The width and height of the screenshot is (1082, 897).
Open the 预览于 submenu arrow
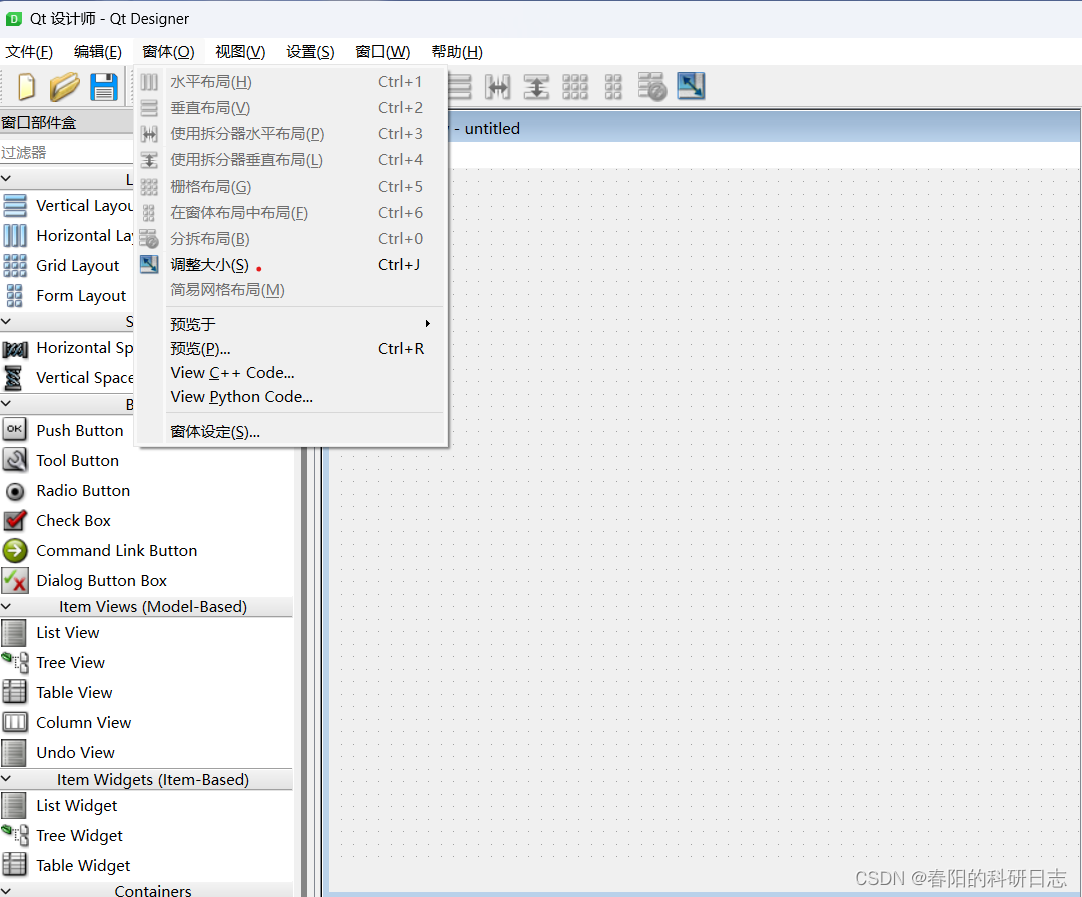click(x=428, y=324)
